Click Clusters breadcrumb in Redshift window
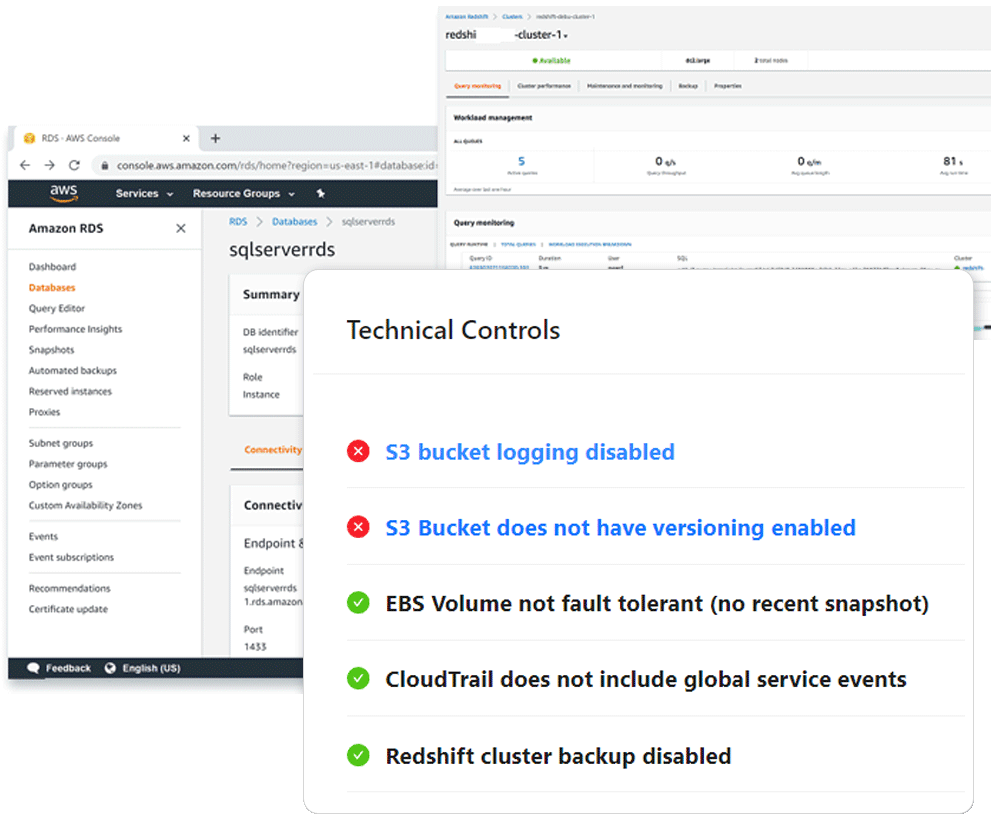Viewport: 991px width, 837px height. [x=512, y=16]
